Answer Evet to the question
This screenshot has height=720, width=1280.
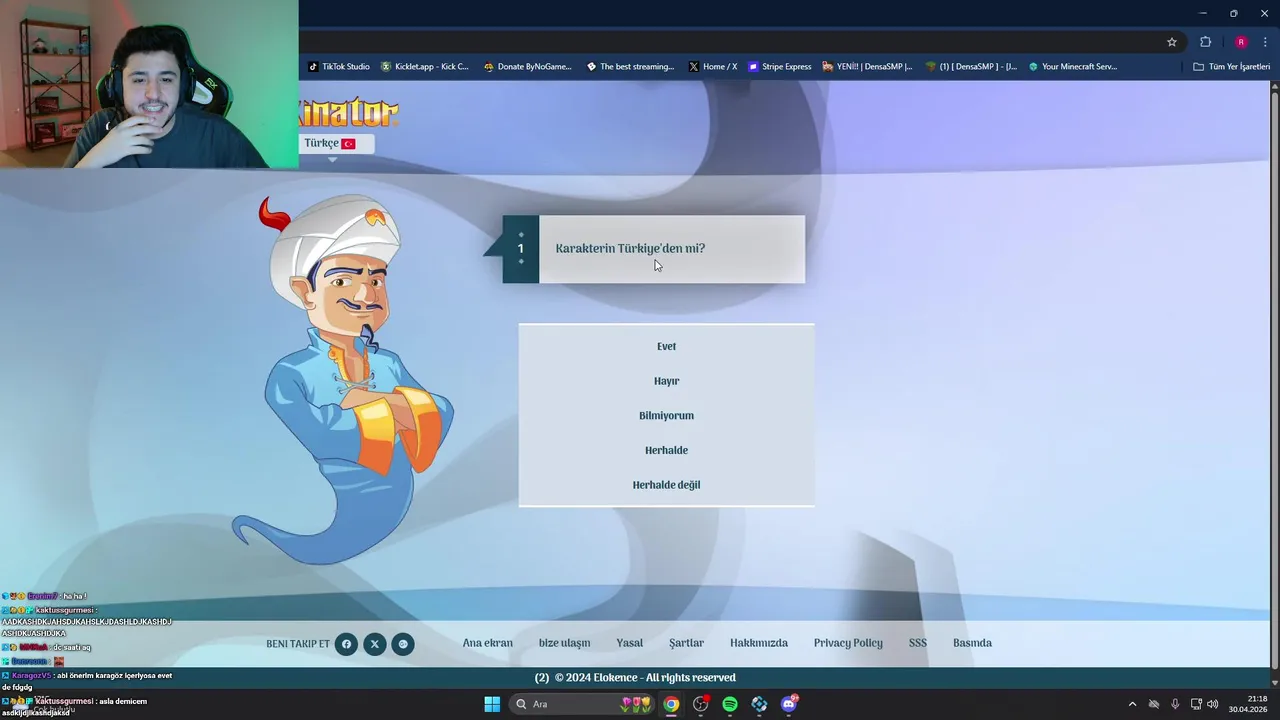coord(666,346)
